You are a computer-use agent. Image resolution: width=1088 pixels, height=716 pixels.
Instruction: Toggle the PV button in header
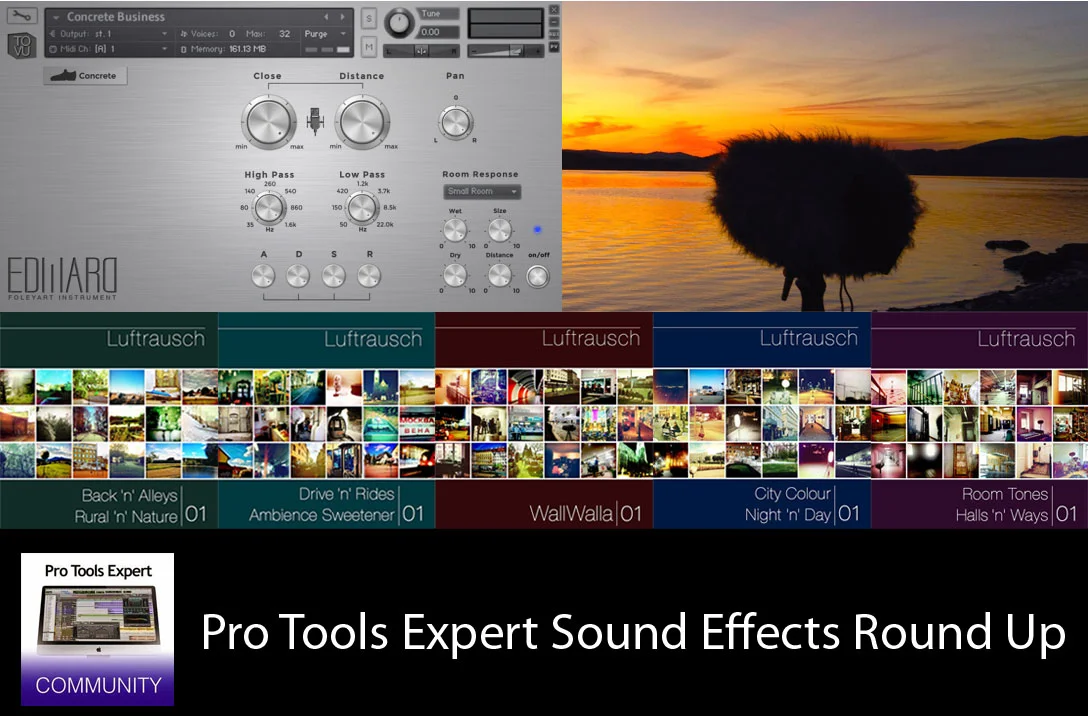pos(554,46)
